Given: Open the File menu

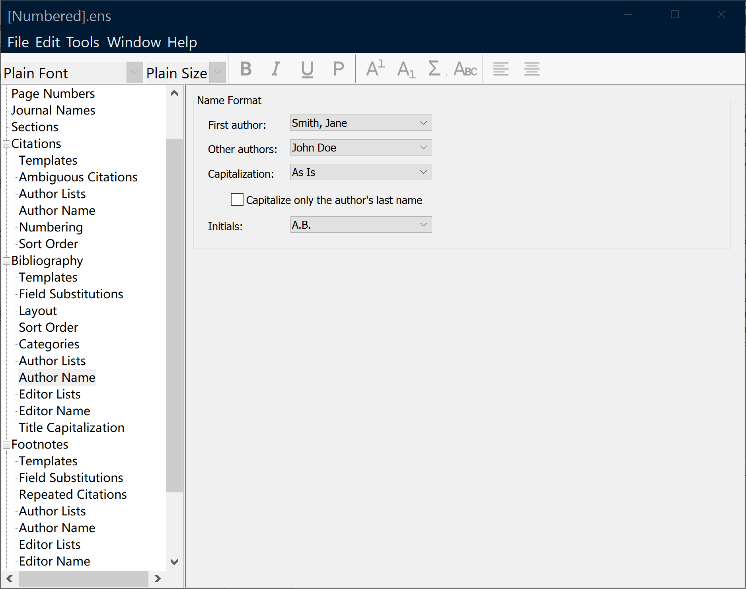Looking at the screenshot, I should tap(18, 42).
